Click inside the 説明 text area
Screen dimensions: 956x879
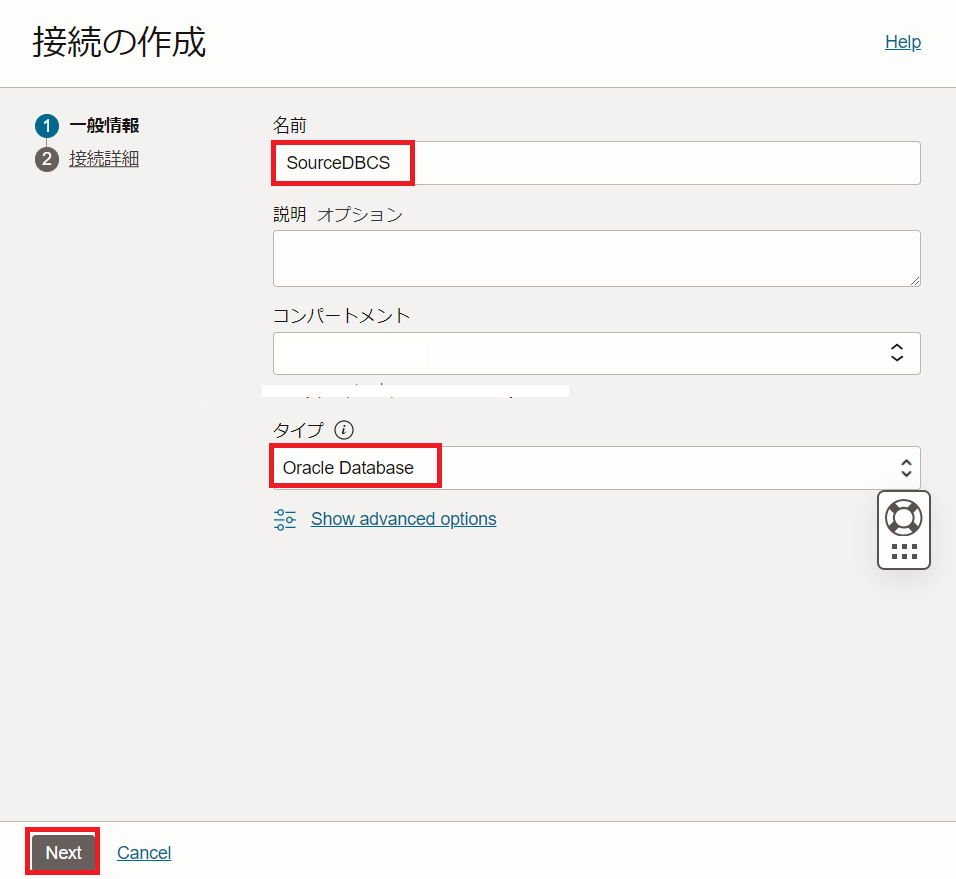pos(596,258)
